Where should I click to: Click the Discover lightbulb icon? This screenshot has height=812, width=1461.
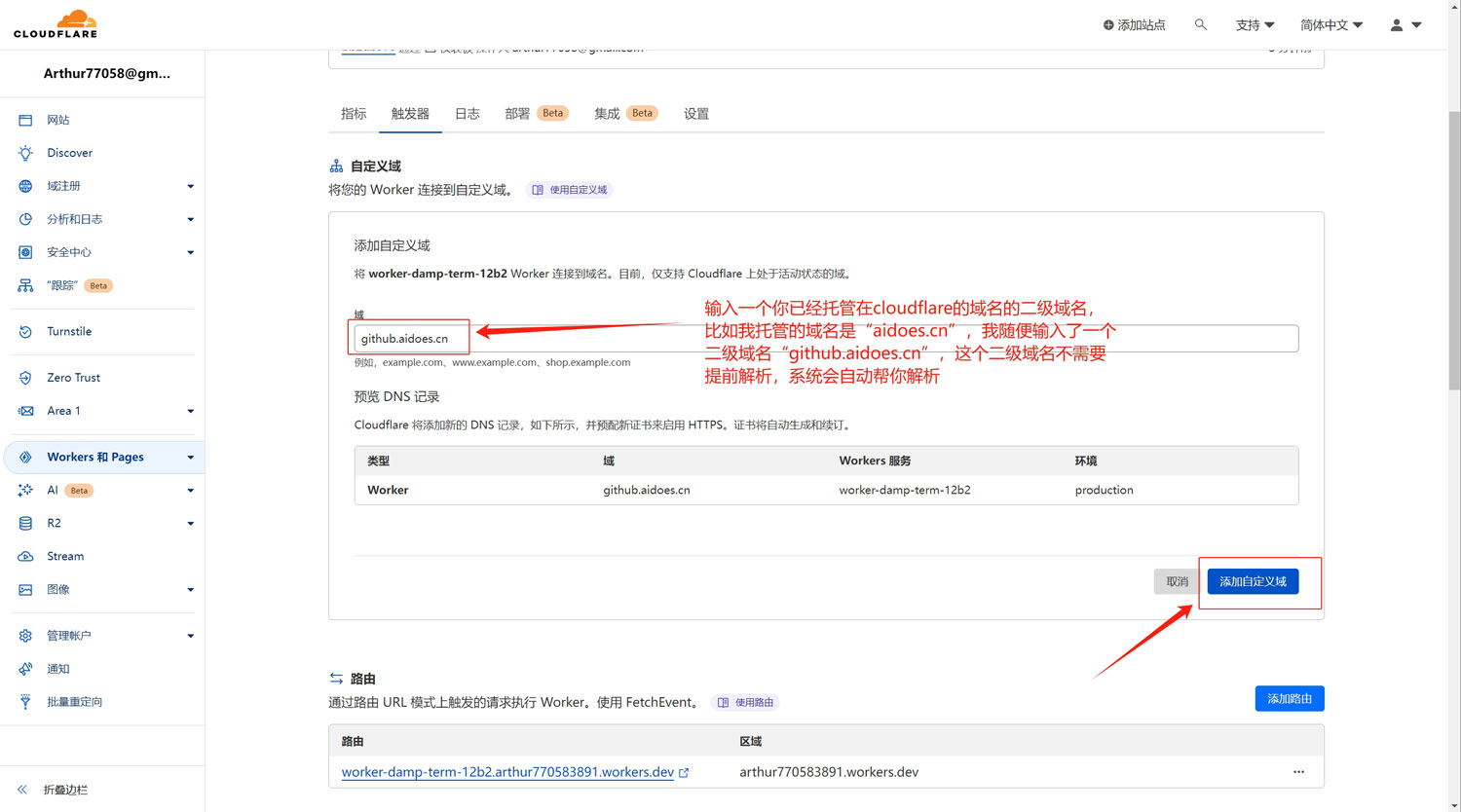click(x=25, y=153)
